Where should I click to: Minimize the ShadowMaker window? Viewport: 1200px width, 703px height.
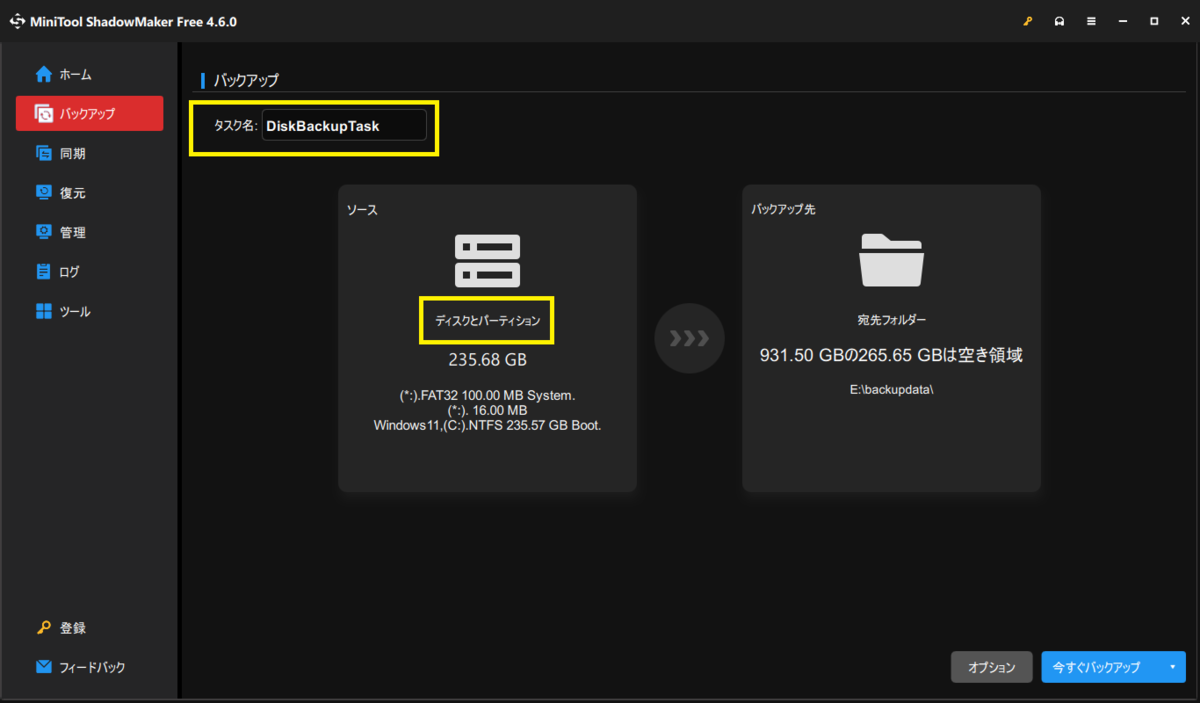click(x=1123, y=21)
